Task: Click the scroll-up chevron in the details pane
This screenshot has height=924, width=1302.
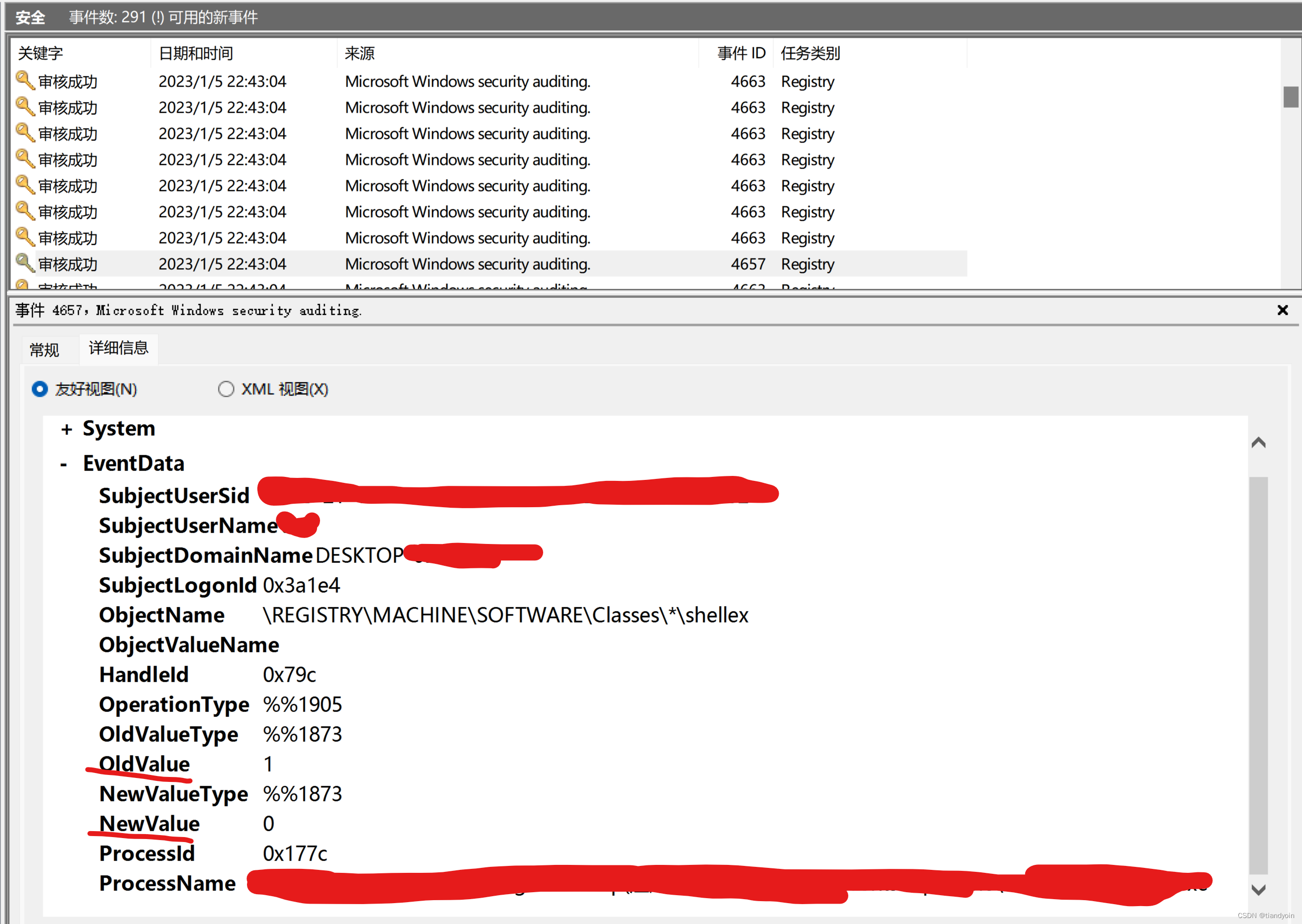Action: click(x=1259, y=443)
